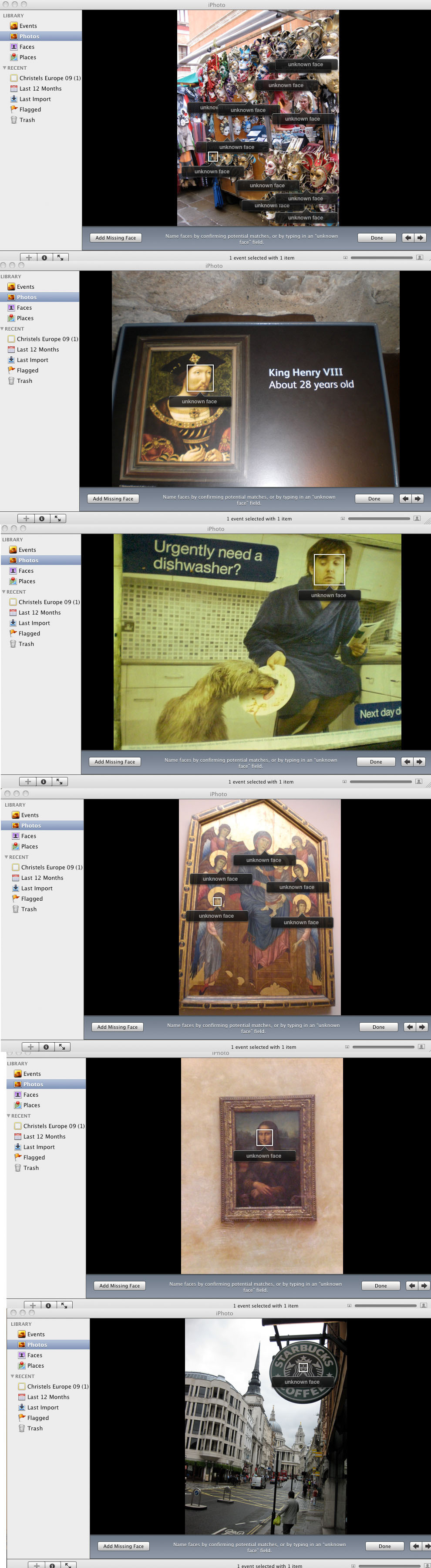This screenshot has width=431, height=1568.
Task: Click unknown face label on Starbucks logo
Action: click(x=302, y=1382)
